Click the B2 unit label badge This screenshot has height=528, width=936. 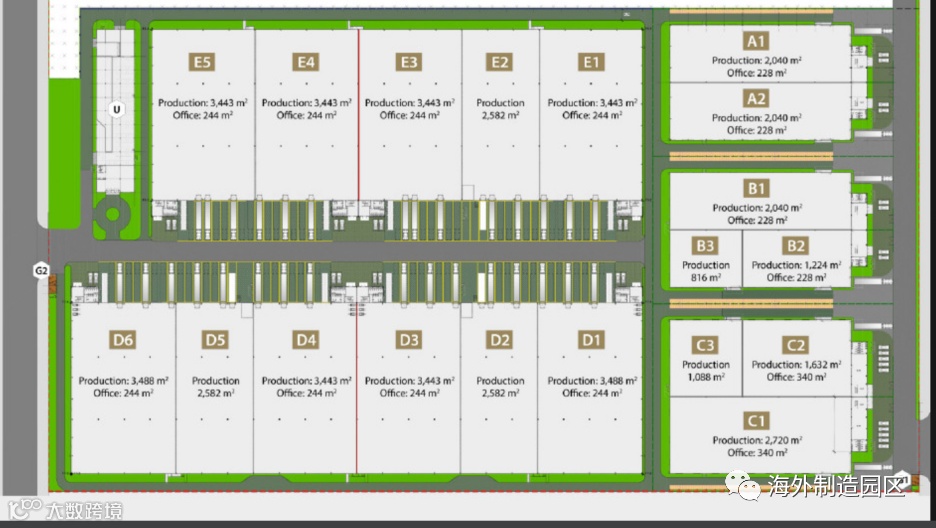pyautogui.click(x=796, y=246)
